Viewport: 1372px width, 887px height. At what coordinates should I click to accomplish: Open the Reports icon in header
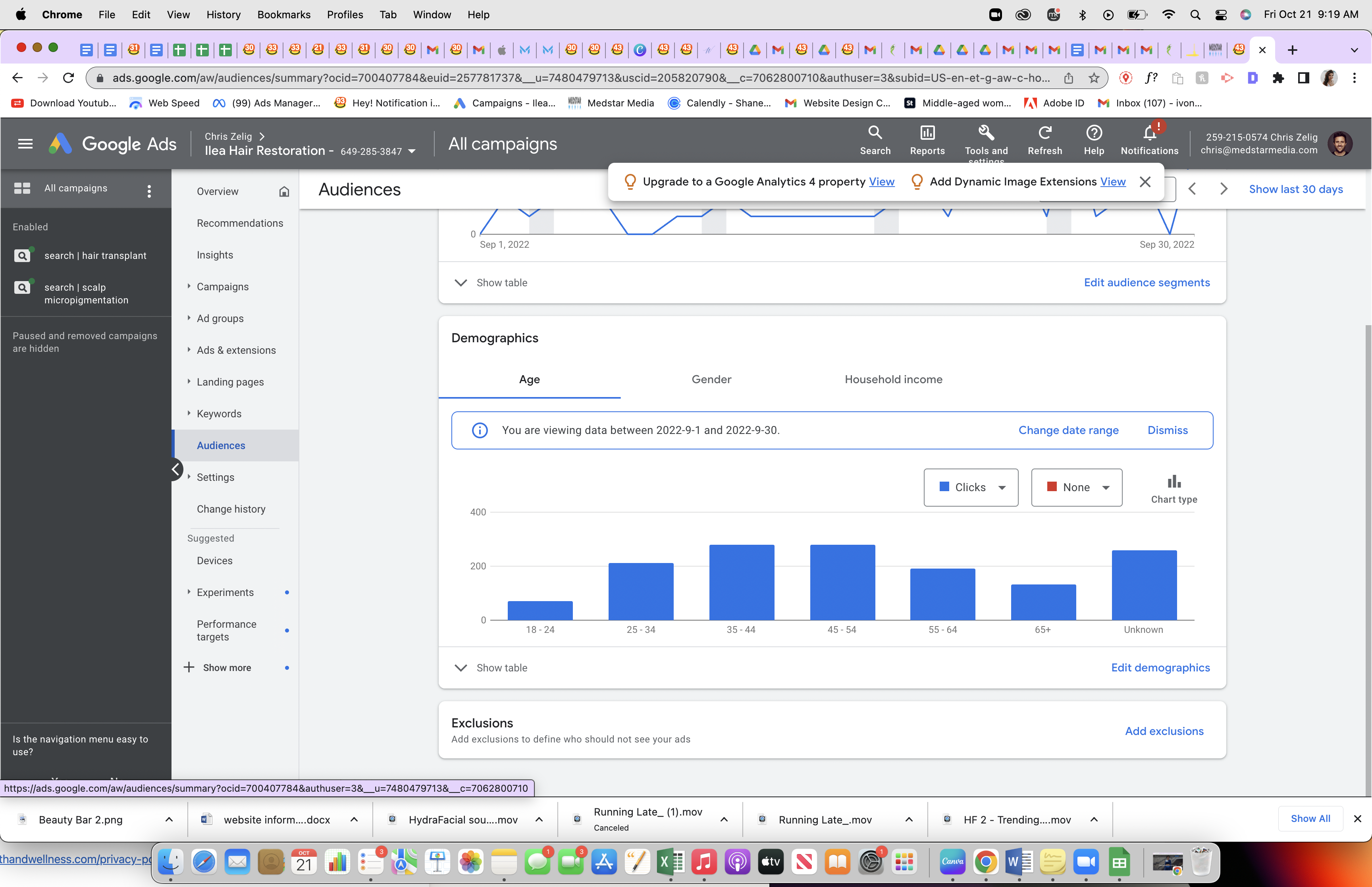927,140
